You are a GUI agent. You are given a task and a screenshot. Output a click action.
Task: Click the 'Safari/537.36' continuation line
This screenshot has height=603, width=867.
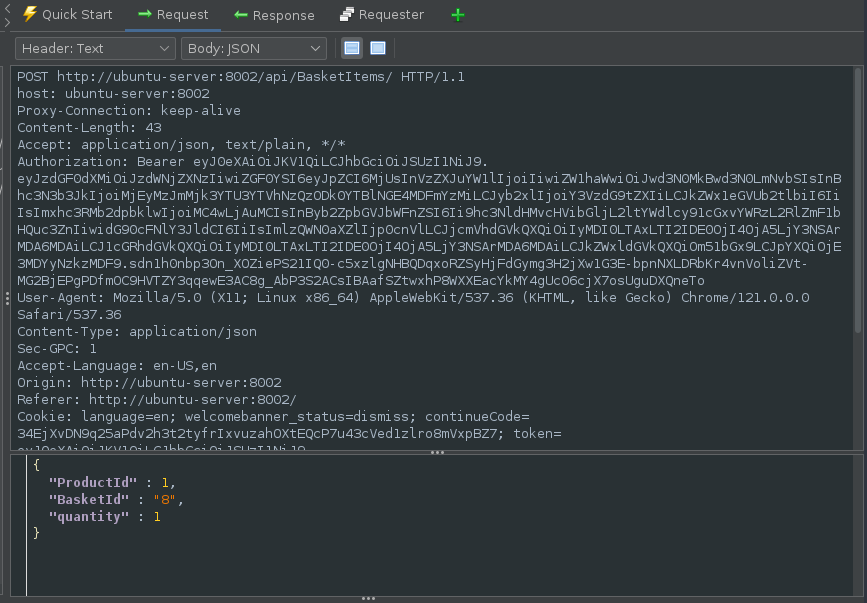point(69,314)
